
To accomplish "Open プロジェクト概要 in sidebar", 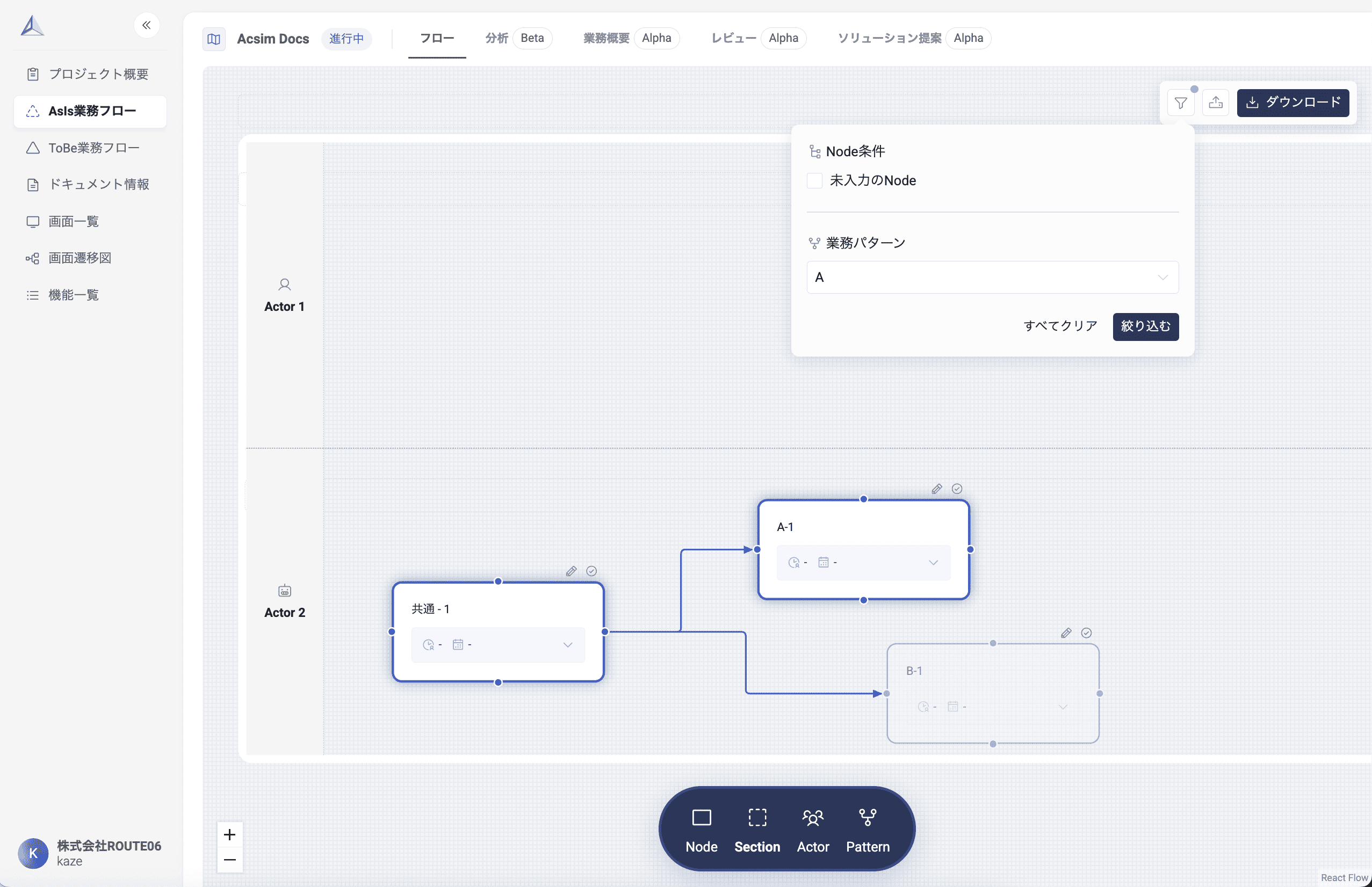I will coord(90,74).
